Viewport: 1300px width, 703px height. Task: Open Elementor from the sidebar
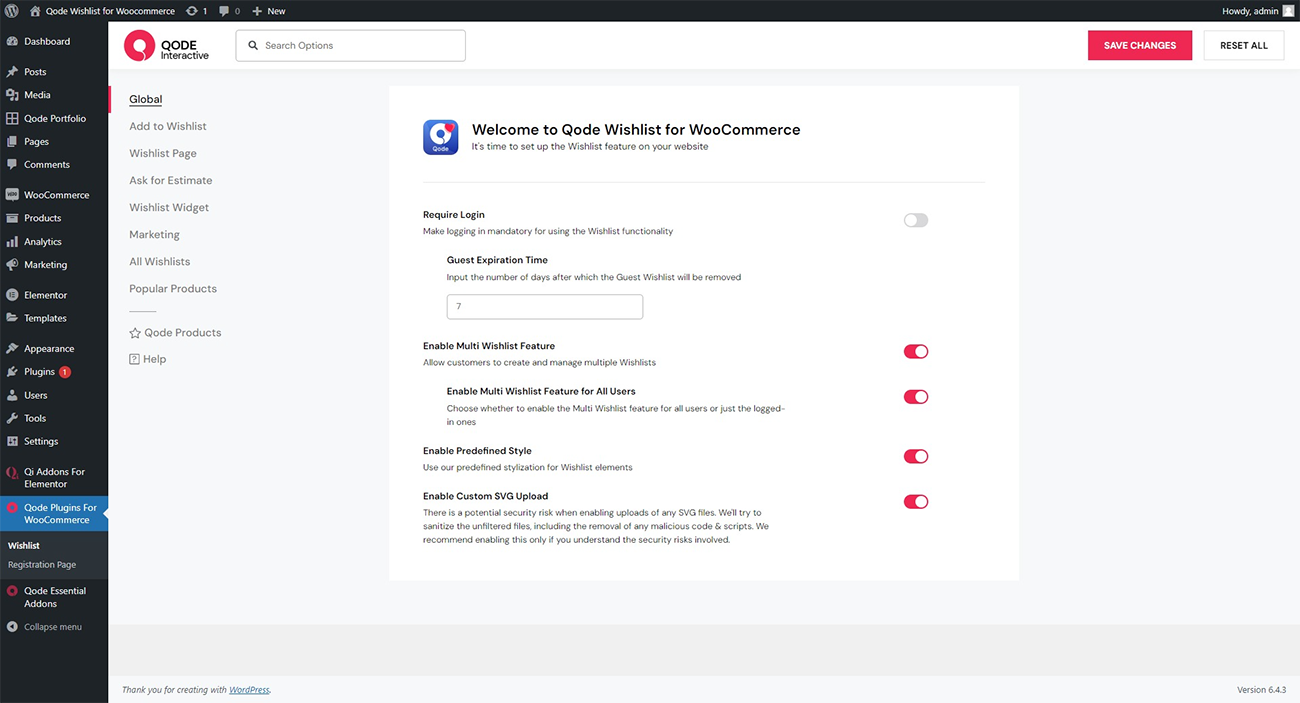pos(46,295)
